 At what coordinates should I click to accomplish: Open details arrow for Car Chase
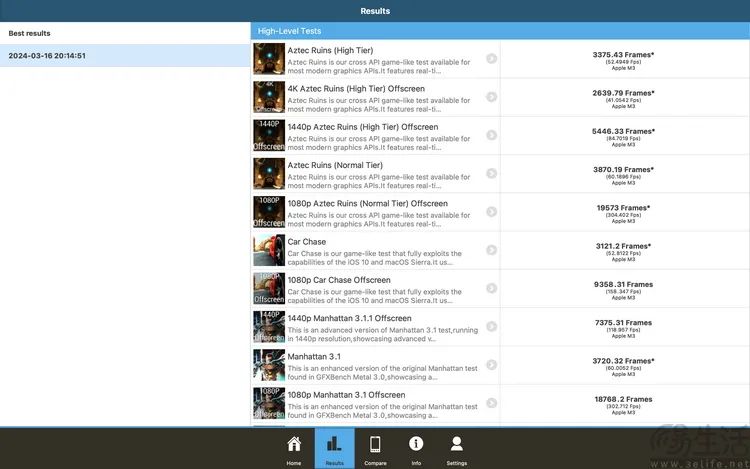pyautogui.click(x=491, y=250)
